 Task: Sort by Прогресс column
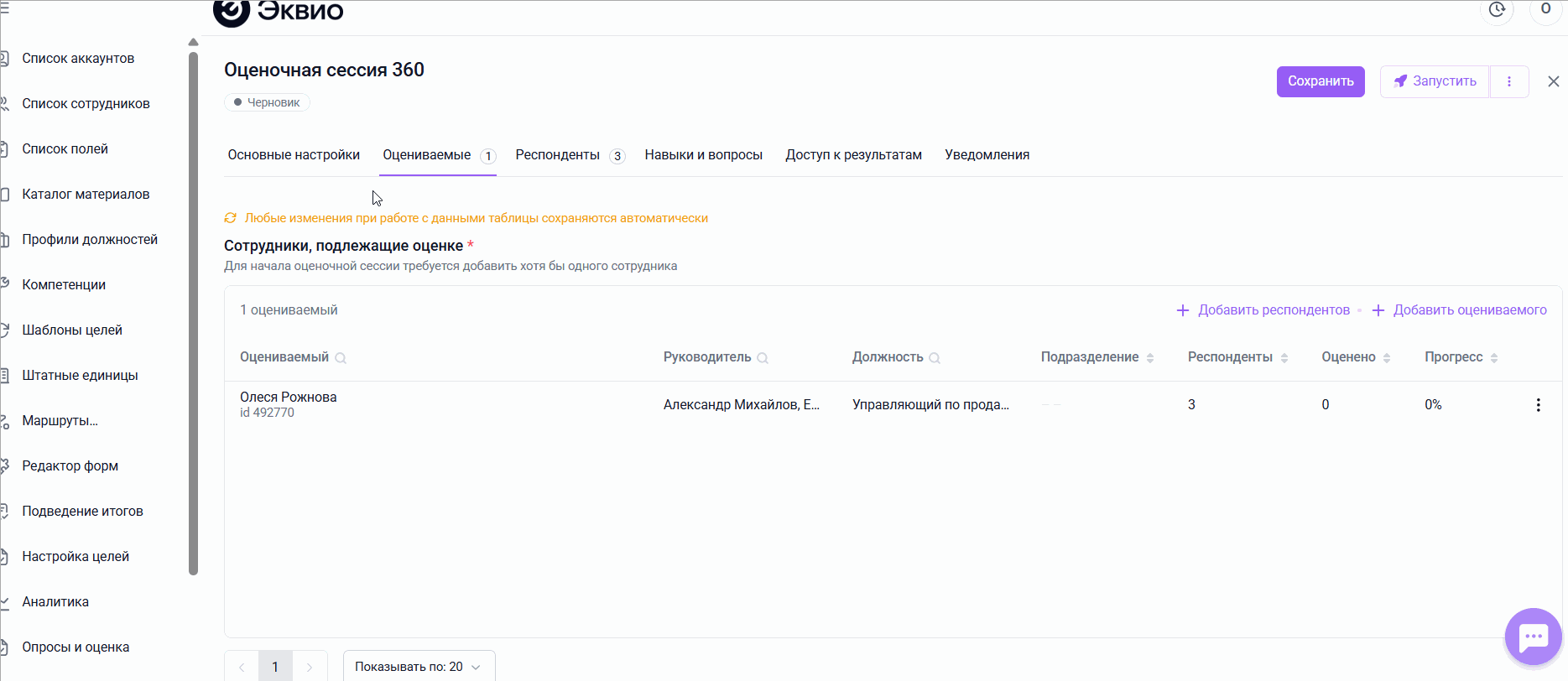pos(1494,358)
